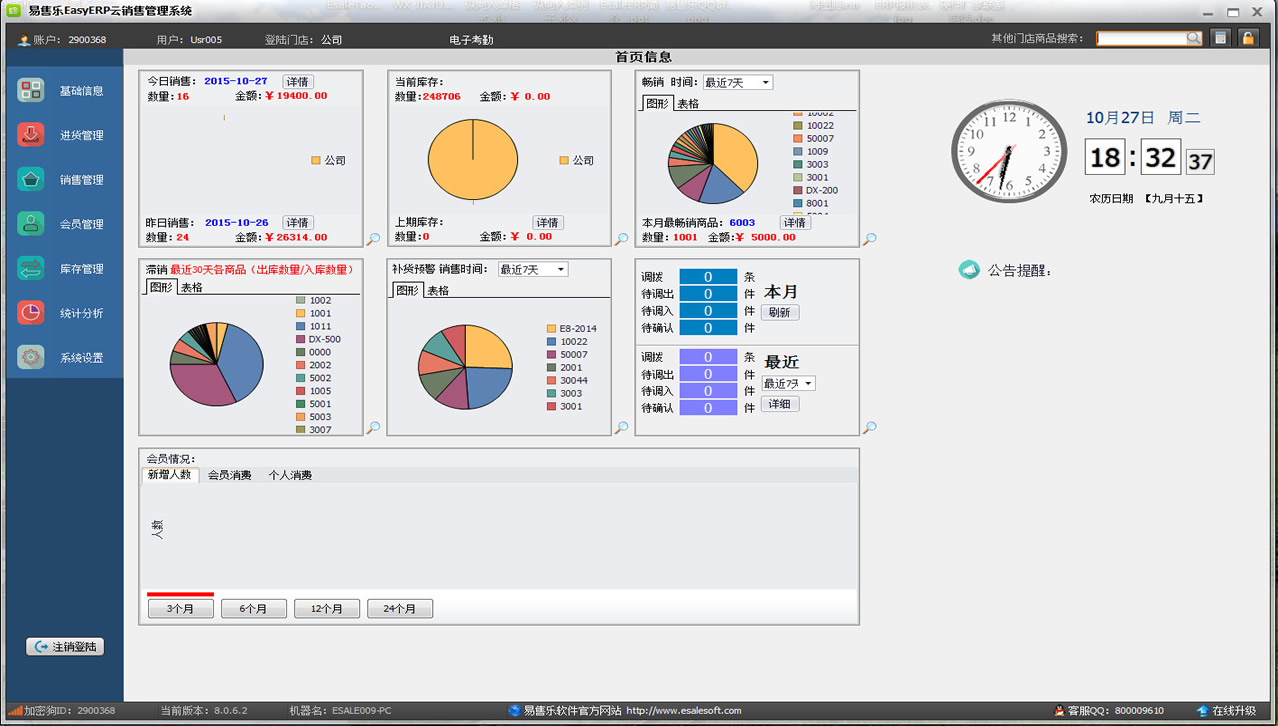Open the 统计分析 pie chart icon
Image resolution: width=1278 pixels, height=726 pixels.
tap(31, 313)
